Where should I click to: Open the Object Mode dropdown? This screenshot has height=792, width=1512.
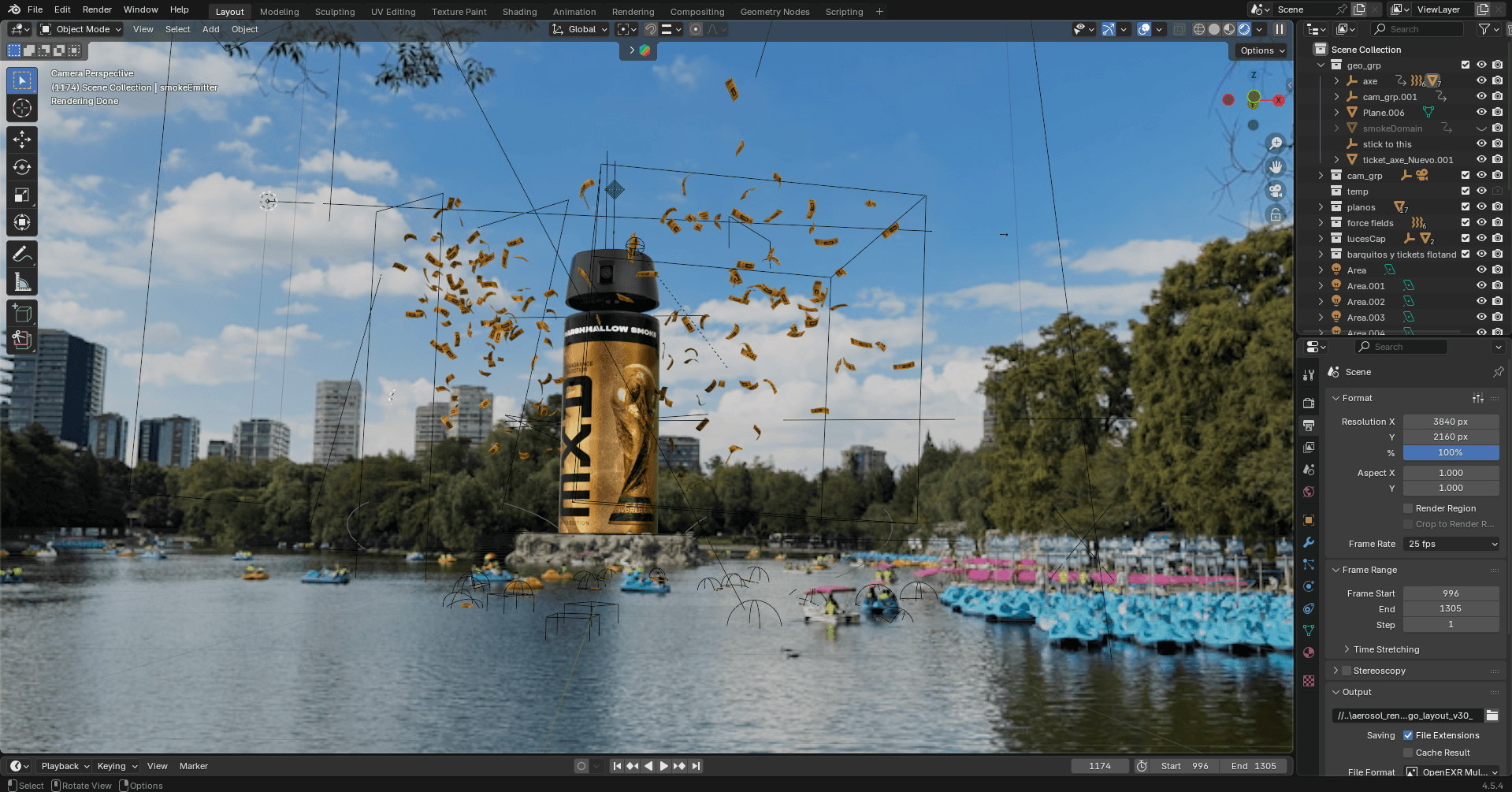click(x=81, y=29)
